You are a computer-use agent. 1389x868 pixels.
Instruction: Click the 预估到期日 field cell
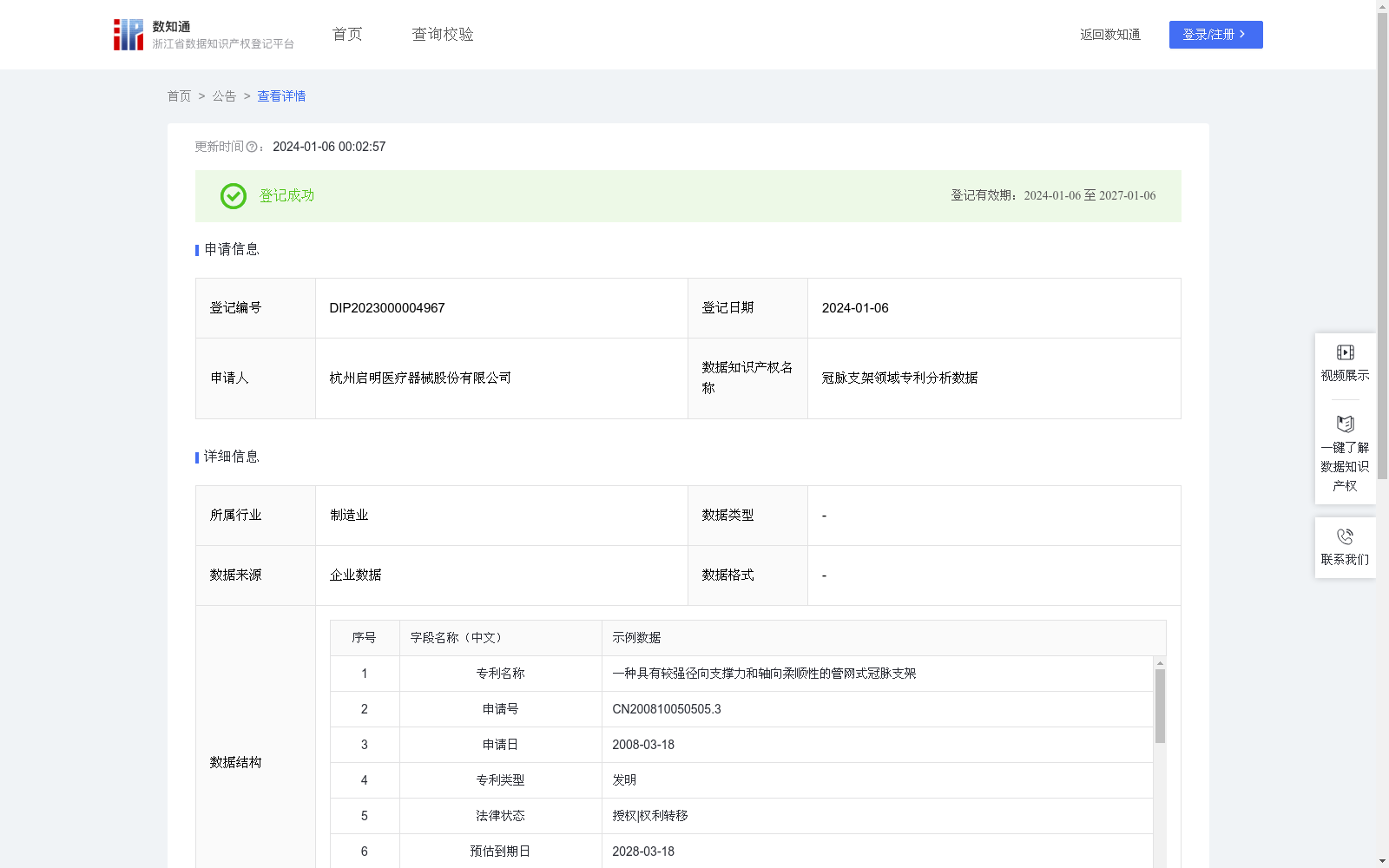coord(500,852)
